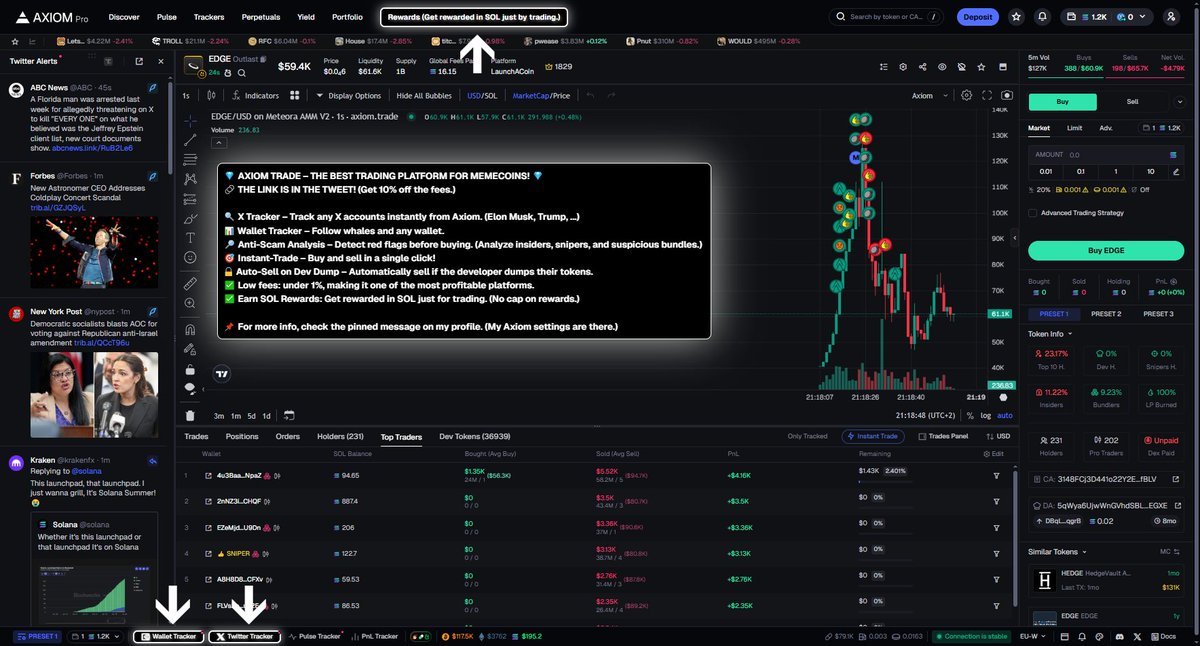The height and width of the screenshot is (646, 1200).
Task: Select the Limit order tab
Action: (1074, 128)
